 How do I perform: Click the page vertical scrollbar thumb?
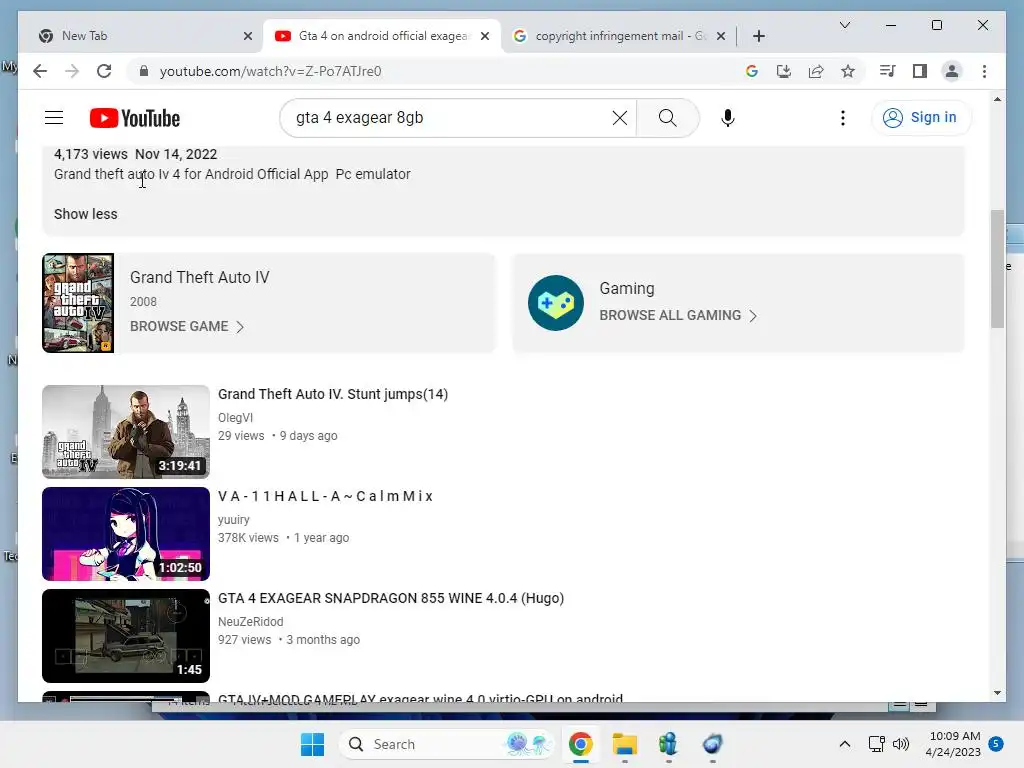997,269
